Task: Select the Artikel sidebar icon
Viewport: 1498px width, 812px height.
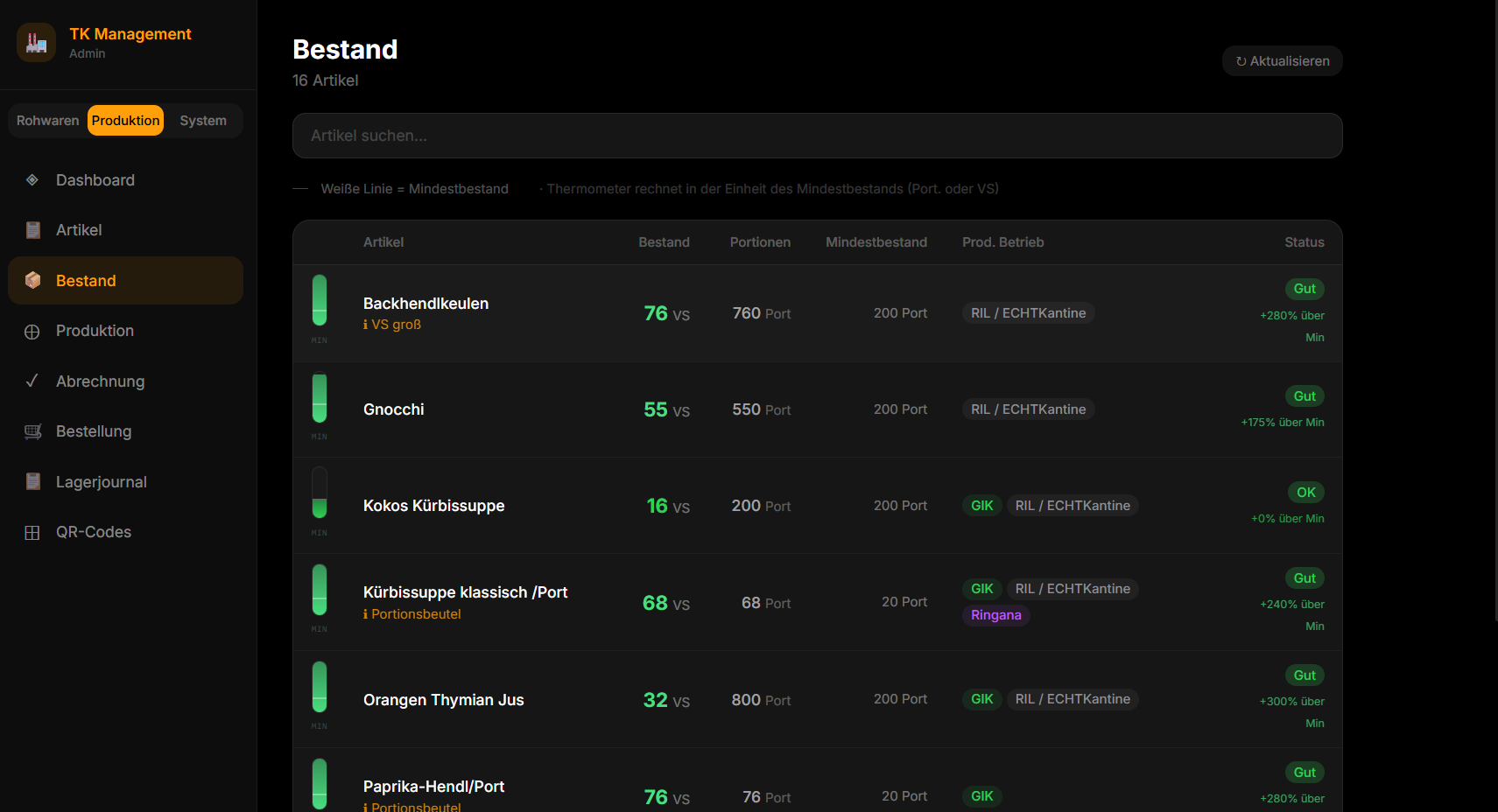Action: [32, 229]
